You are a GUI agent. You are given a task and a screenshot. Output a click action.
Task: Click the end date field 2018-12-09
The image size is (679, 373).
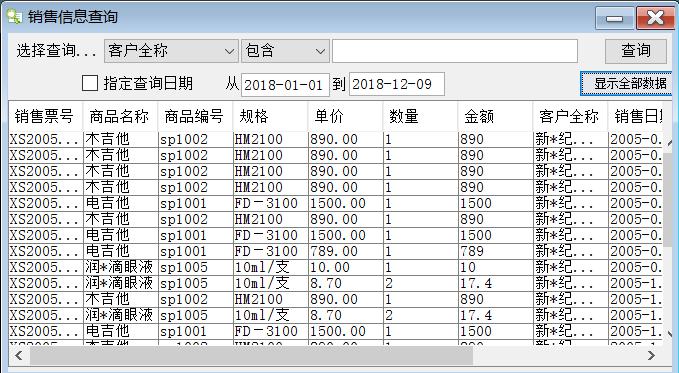[x=397, y=84]
